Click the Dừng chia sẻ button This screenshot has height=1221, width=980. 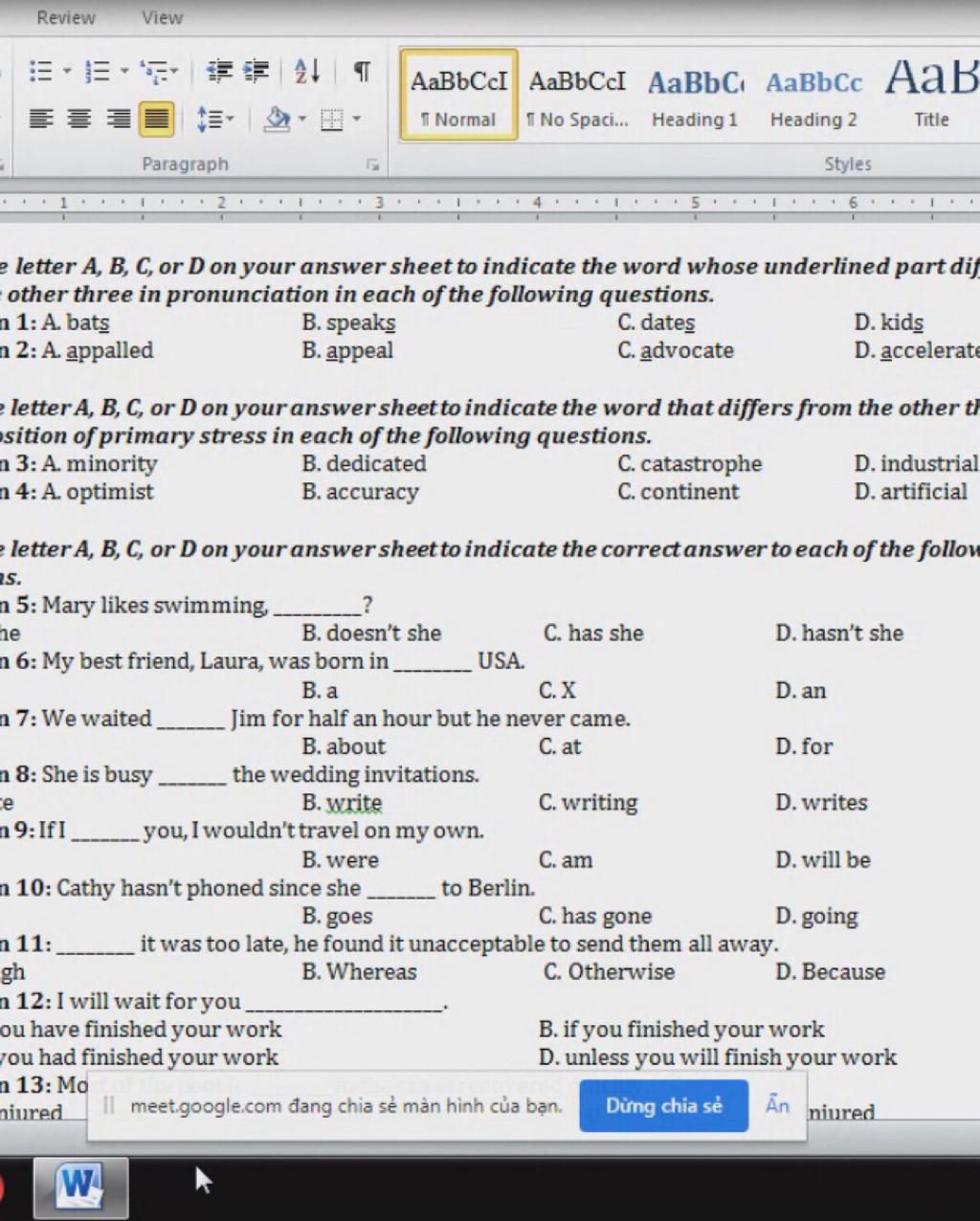pyautogui.click(x=663, y=1105)
